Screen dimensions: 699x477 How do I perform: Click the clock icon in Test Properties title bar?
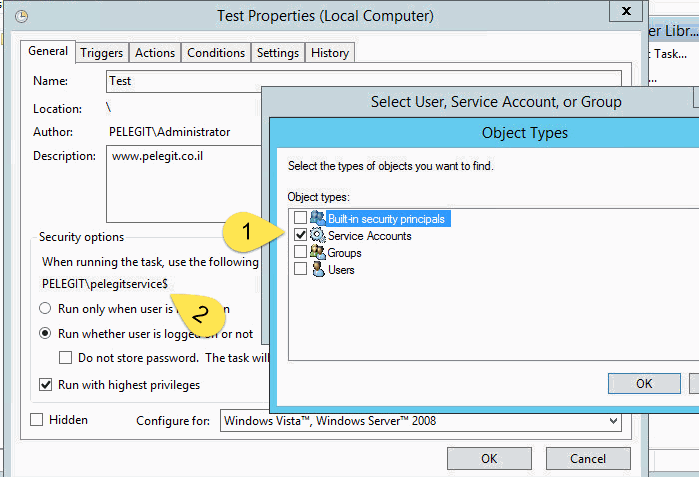(x=21, y=16)
